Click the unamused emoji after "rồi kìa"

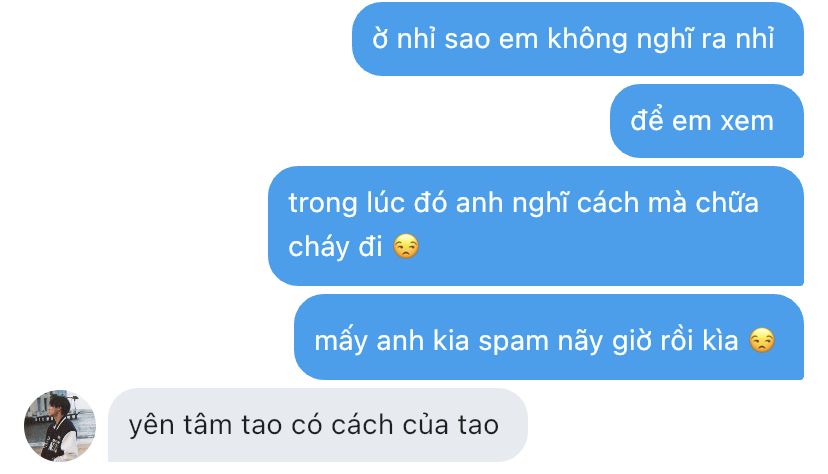click(x=761, y=340)
